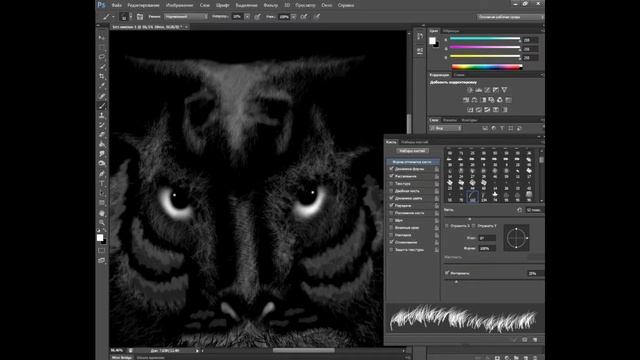Select Форма отпечатка кисти row

click(x=413, y=162)
